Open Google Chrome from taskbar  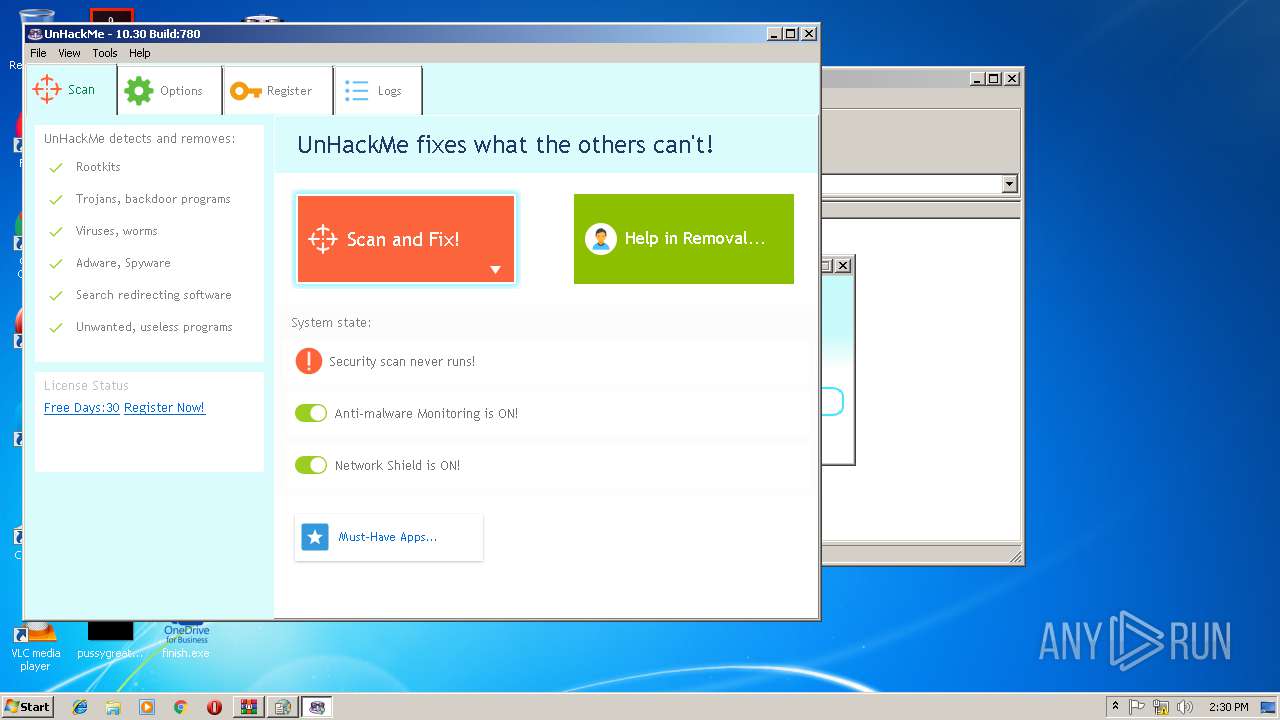(180, 707)
